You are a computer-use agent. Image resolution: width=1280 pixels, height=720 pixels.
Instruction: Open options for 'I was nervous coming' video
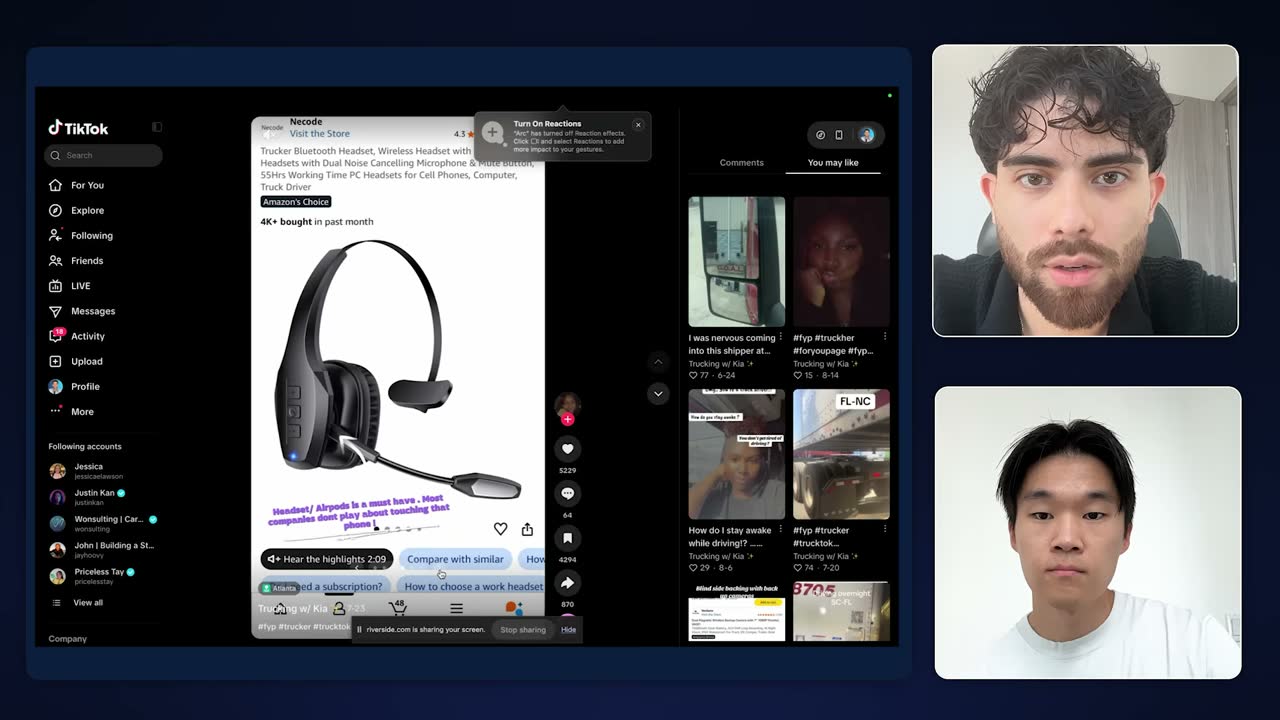pos(781,337)
